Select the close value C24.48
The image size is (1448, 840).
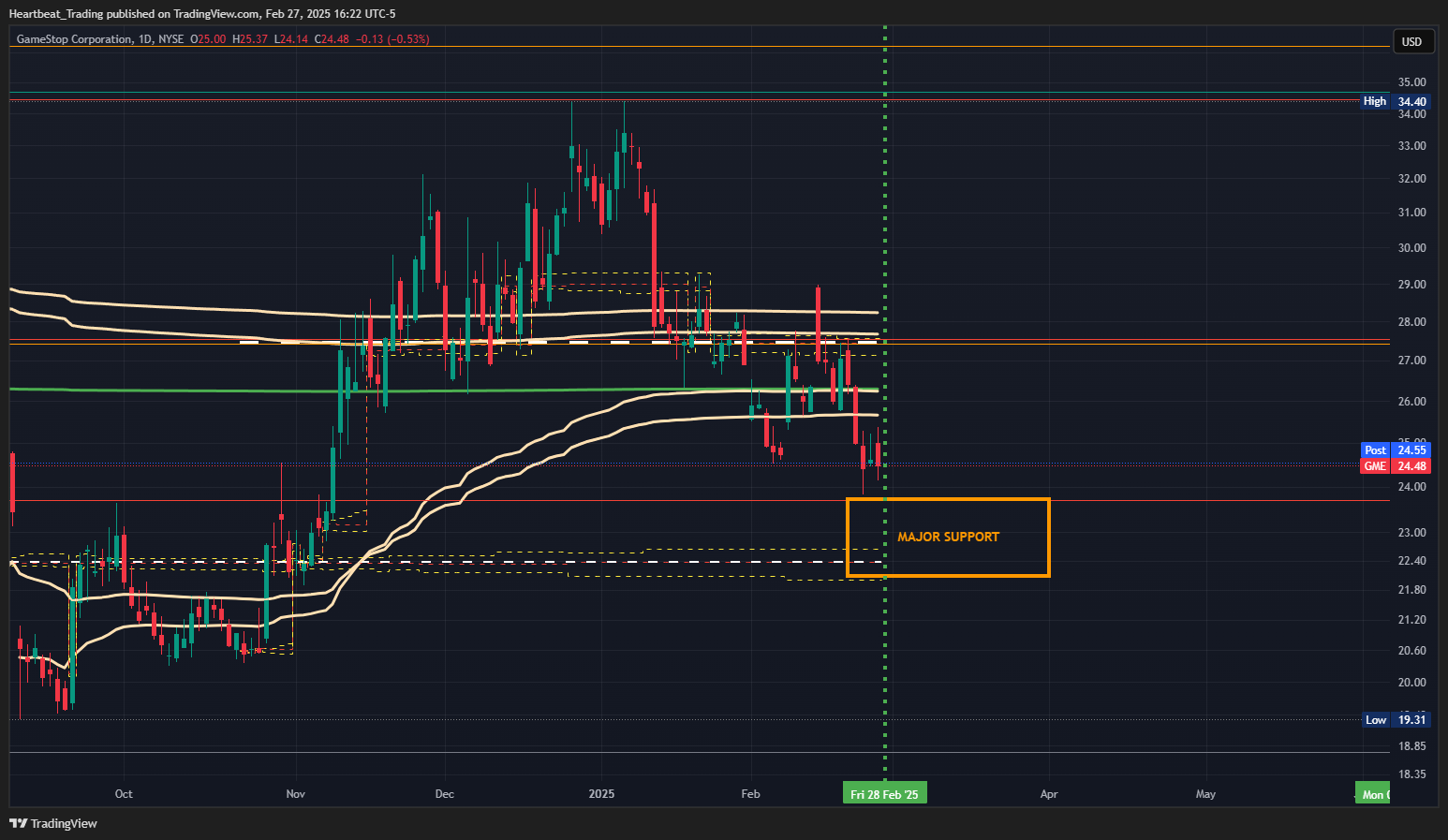pyautogui.click(x=332, y=39)
